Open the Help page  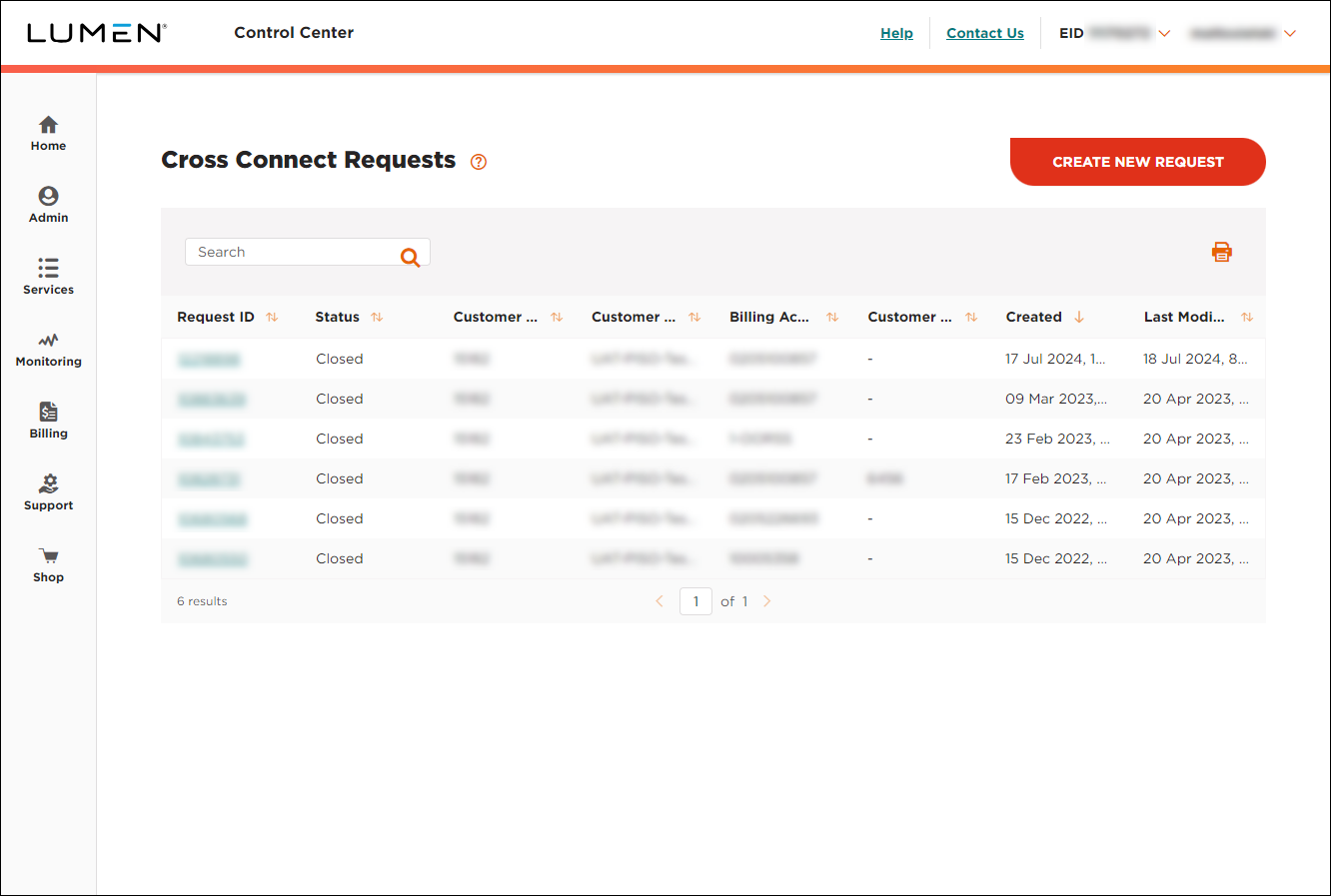click(x=896, y=33)
